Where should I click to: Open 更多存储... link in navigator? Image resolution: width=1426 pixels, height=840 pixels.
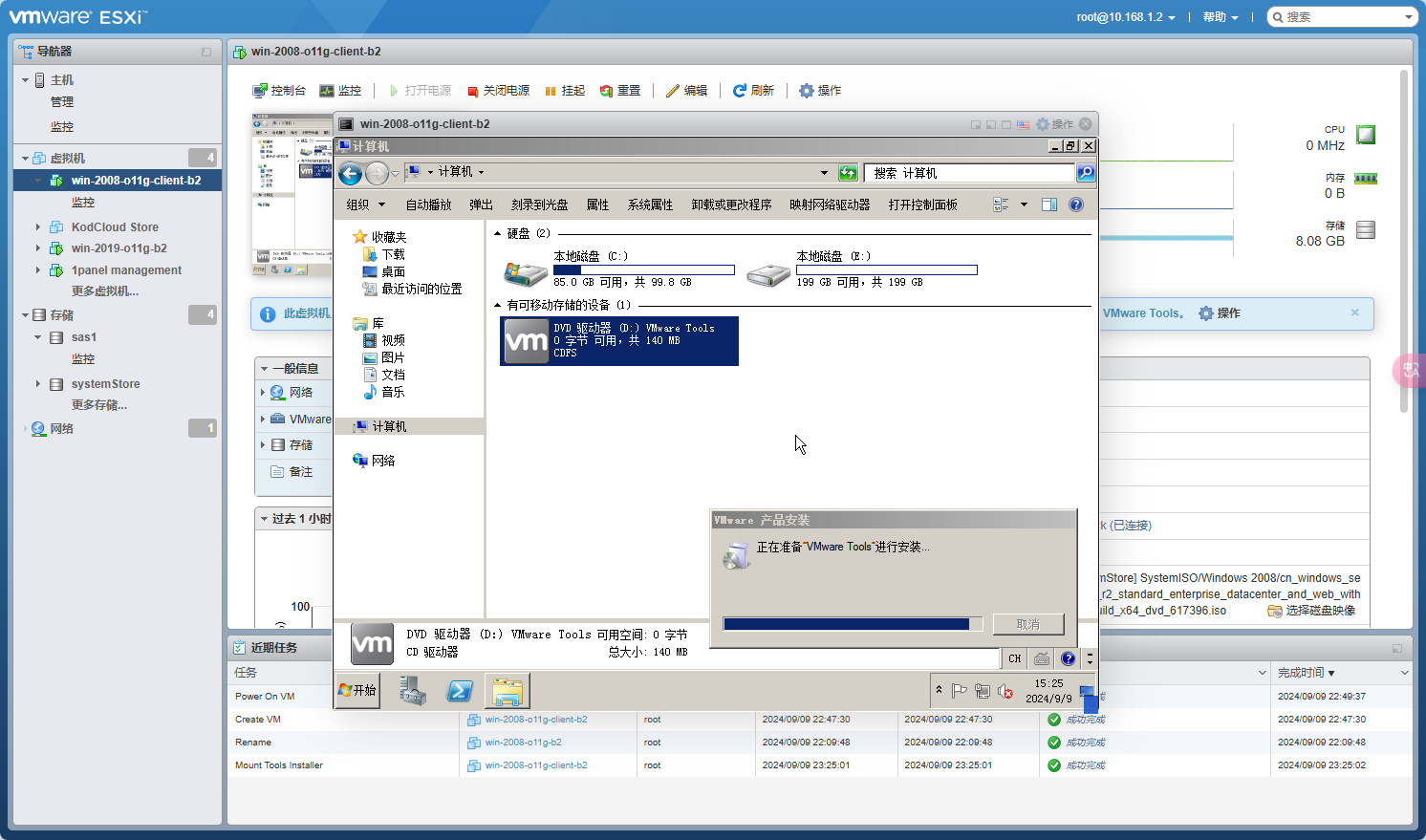pyautogui.click(x=99, y=405)
